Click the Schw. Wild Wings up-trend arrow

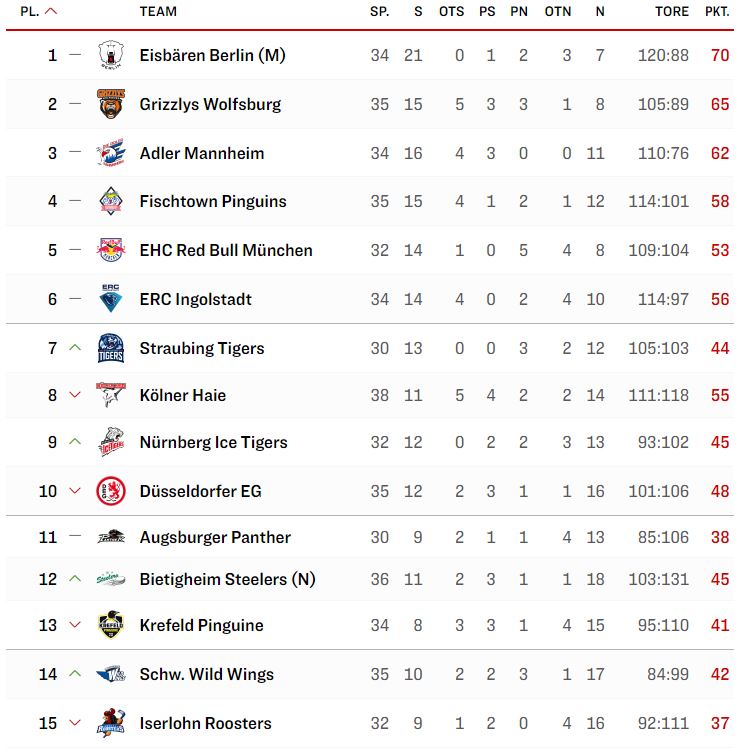coord(75,673)
